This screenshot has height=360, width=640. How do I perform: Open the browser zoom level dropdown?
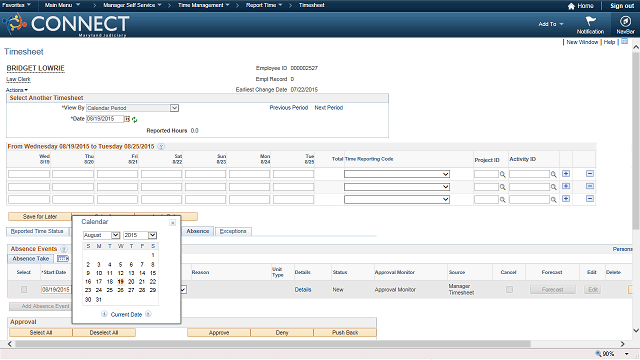tap(627, 354)
